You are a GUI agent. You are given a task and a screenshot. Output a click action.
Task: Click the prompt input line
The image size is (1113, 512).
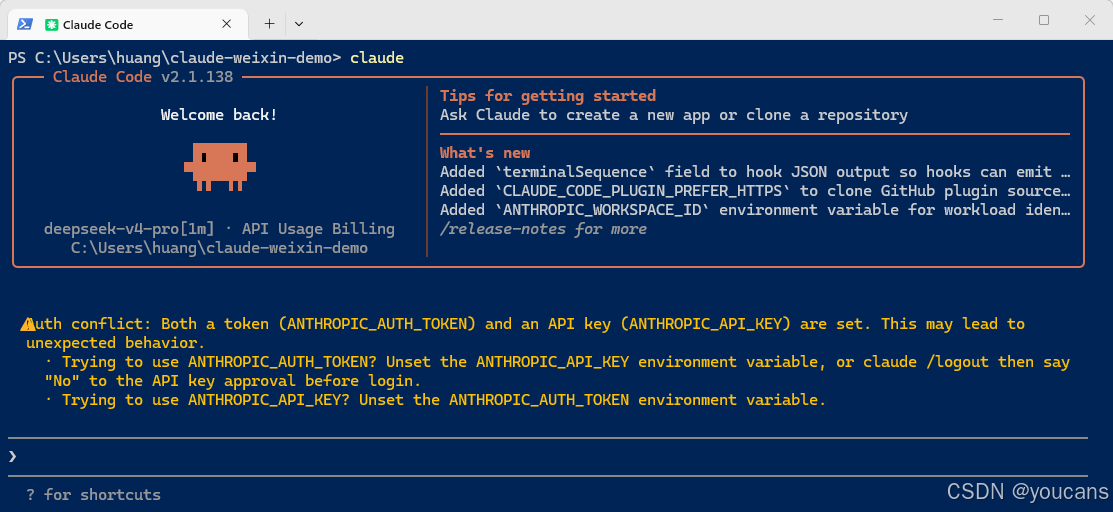(547, 457)
